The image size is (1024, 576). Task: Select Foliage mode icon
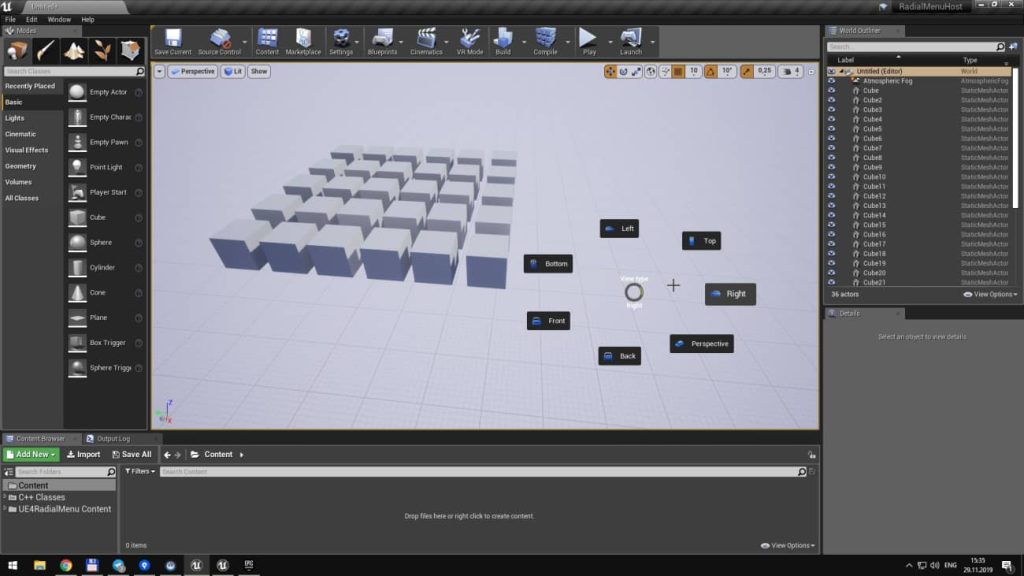click(x=102, y=50)
